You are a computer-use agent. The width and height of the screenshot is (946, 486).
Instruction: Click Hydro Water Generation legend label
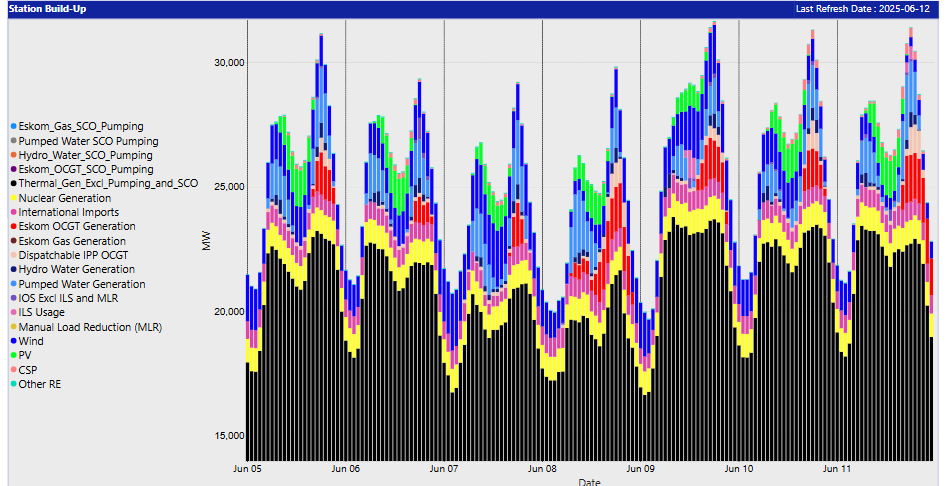pyautogui.click(x=77, y=269)
